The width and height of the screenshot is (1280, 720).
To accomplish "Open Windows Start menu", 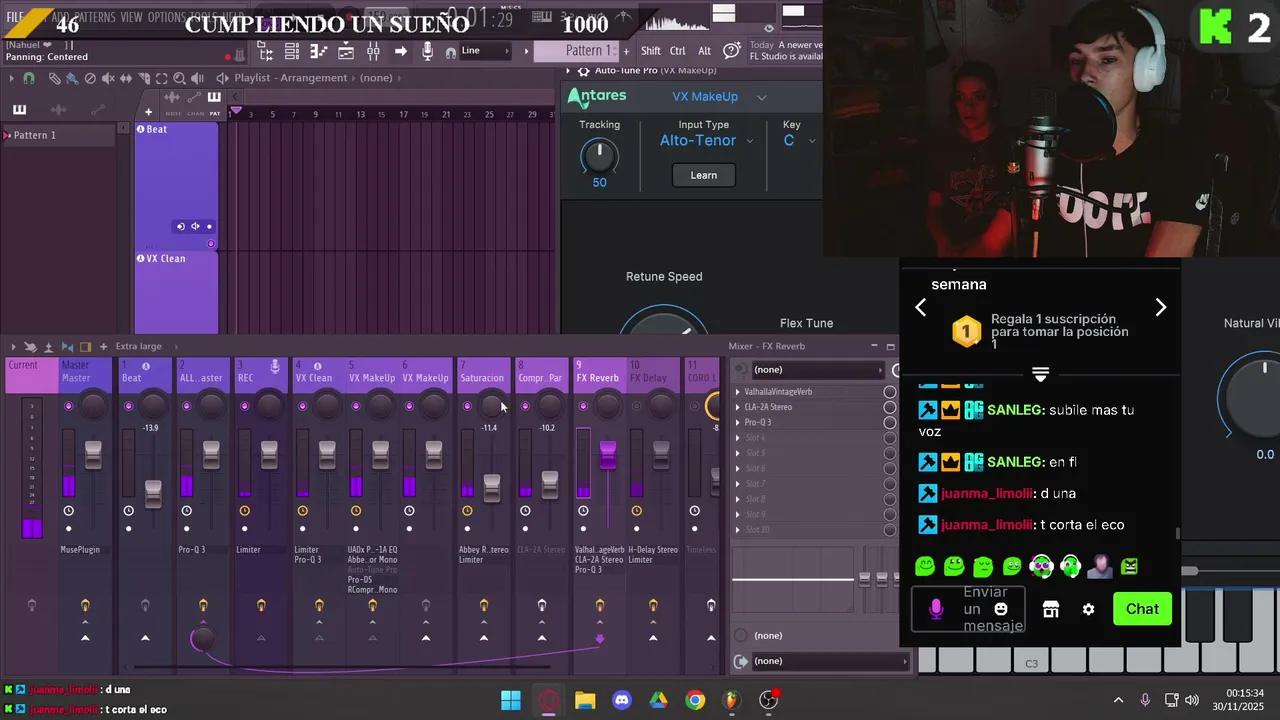I will [511, 700].
